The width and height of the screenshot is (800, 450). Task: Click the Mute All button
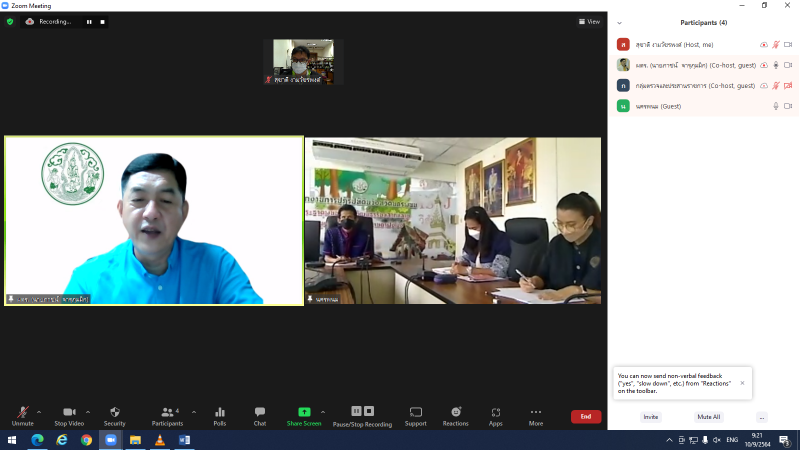tap(709, 417)
